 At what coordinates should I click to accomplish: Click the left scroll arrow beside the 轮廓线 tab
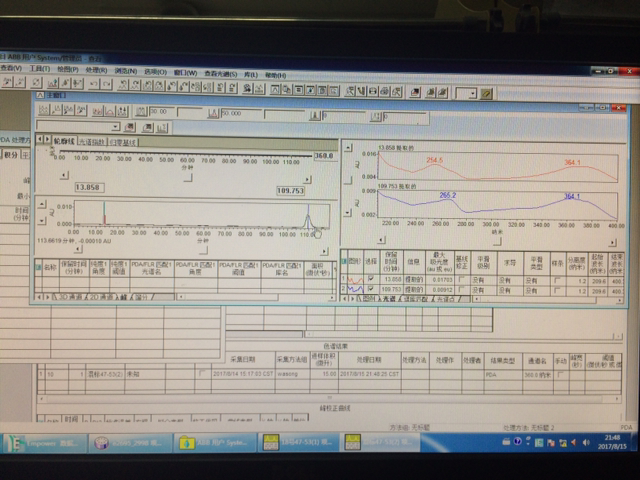[40, 140]
